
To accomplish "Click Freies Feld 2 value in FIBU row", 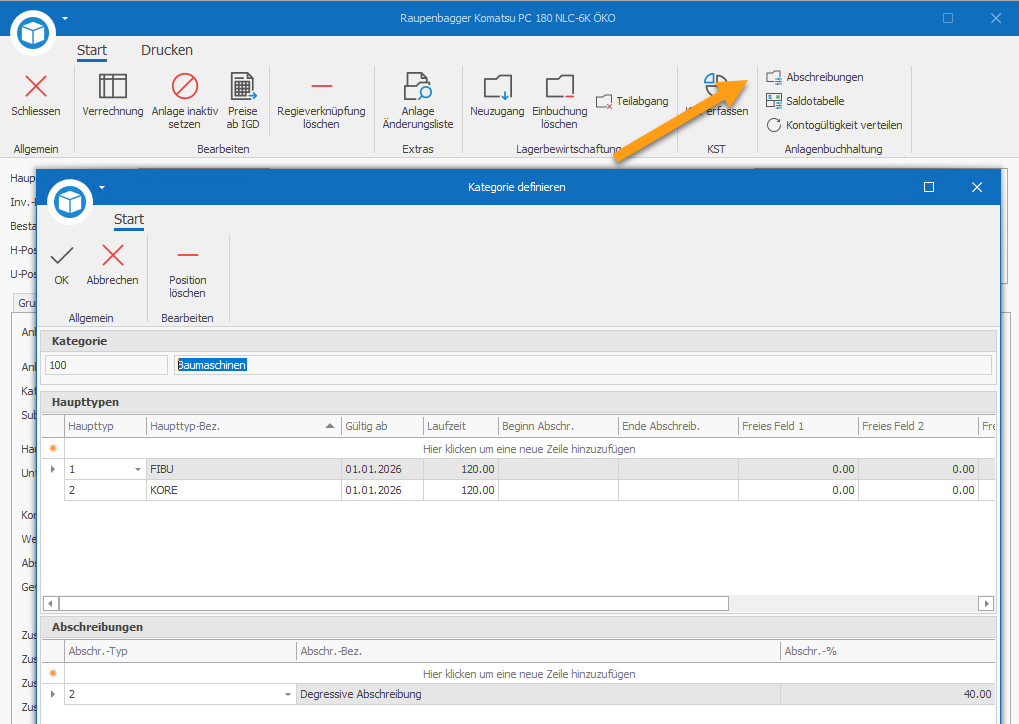I will (x=918, y=469).
